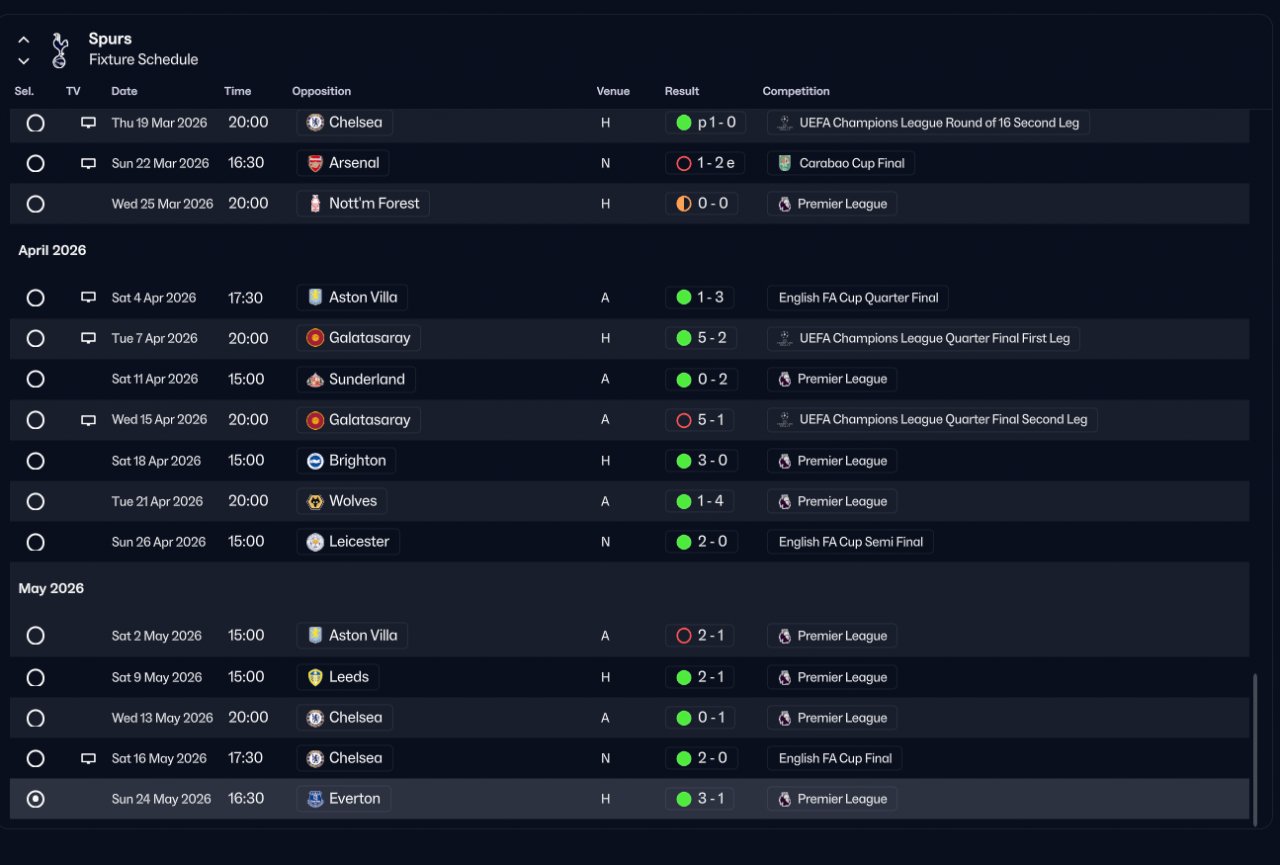Screen dimensions: 1280x865
Task: Click the Wolves crest
Action: tap(315, 501)
